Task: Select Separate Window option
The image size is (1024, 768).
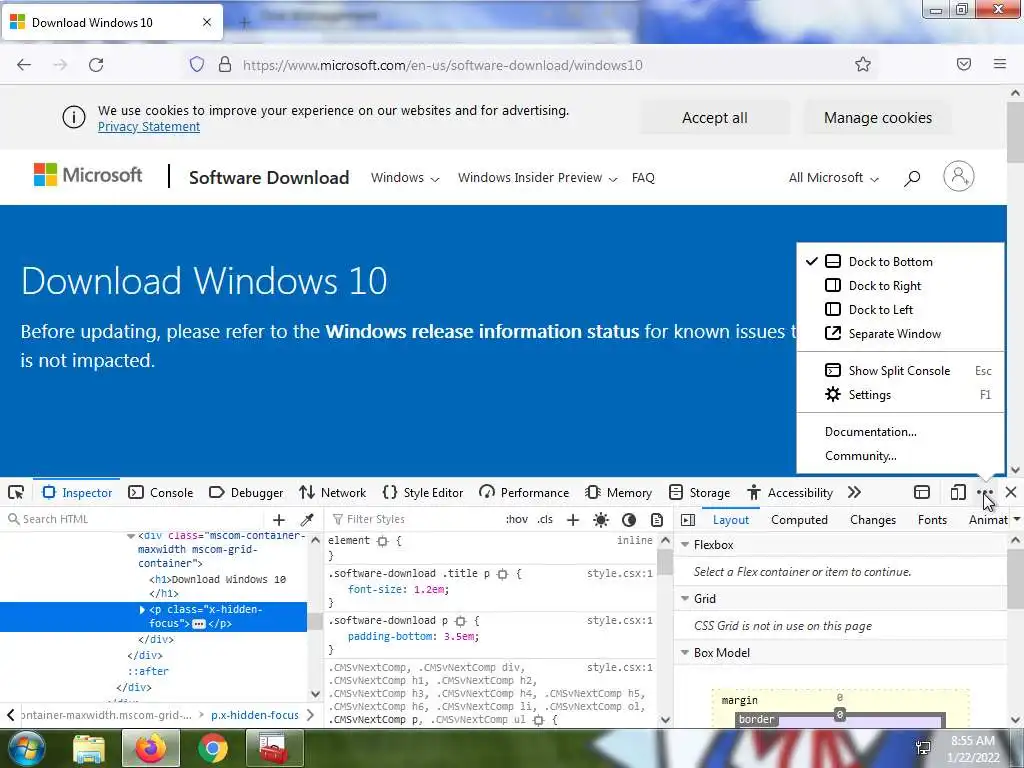Action: tap(901, 334)
